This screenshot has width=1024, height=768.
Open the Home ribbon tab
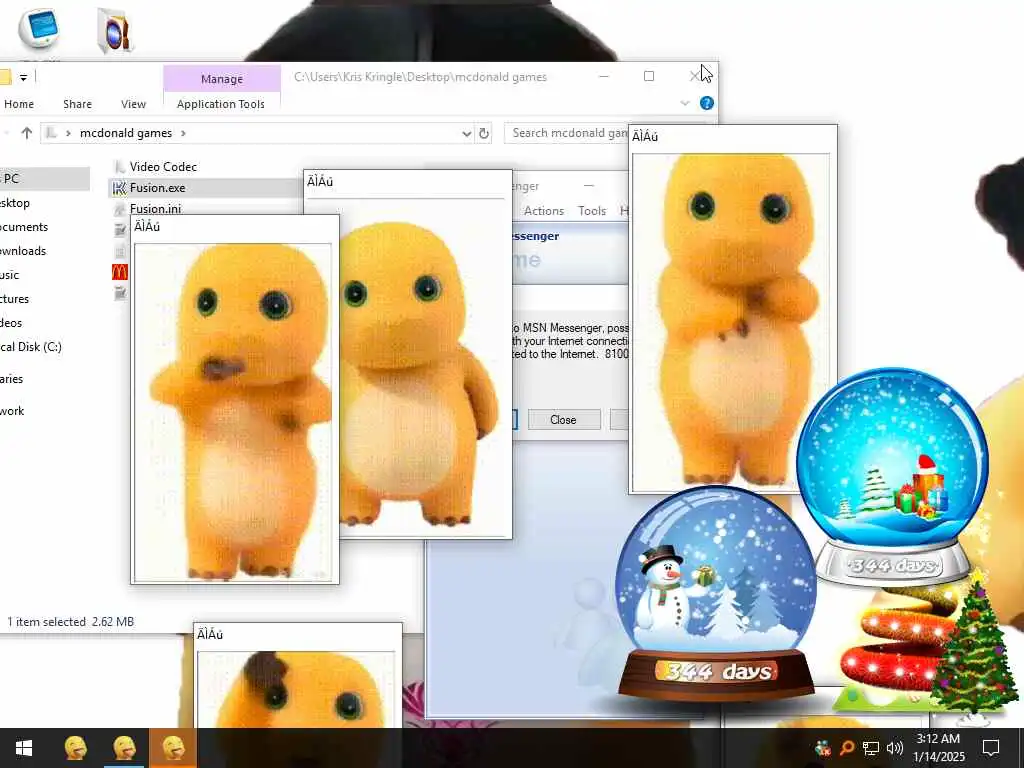(x=19, y=104)
